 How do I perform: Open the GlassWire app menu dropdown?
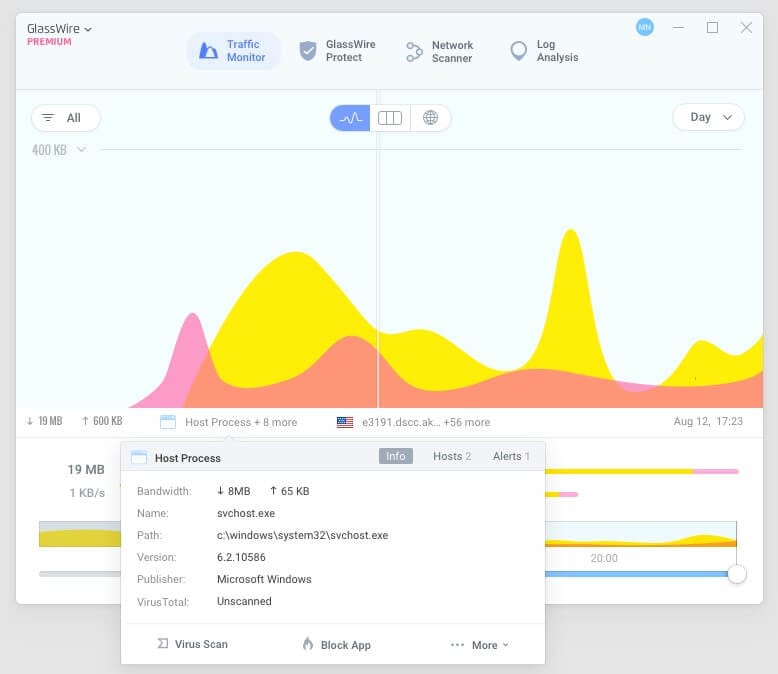[59, 29]
